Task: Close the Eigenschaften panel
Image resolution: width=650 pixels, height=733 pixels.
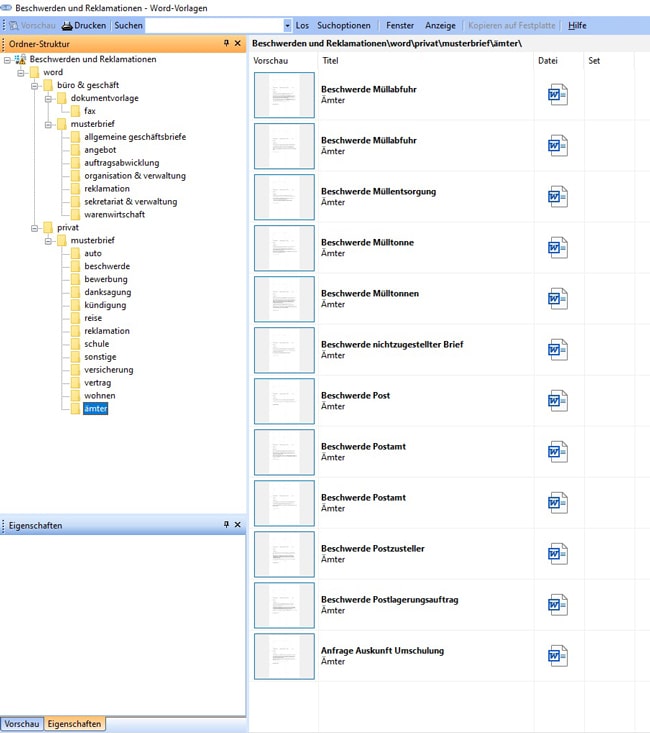Action: (x=238, y=525)
